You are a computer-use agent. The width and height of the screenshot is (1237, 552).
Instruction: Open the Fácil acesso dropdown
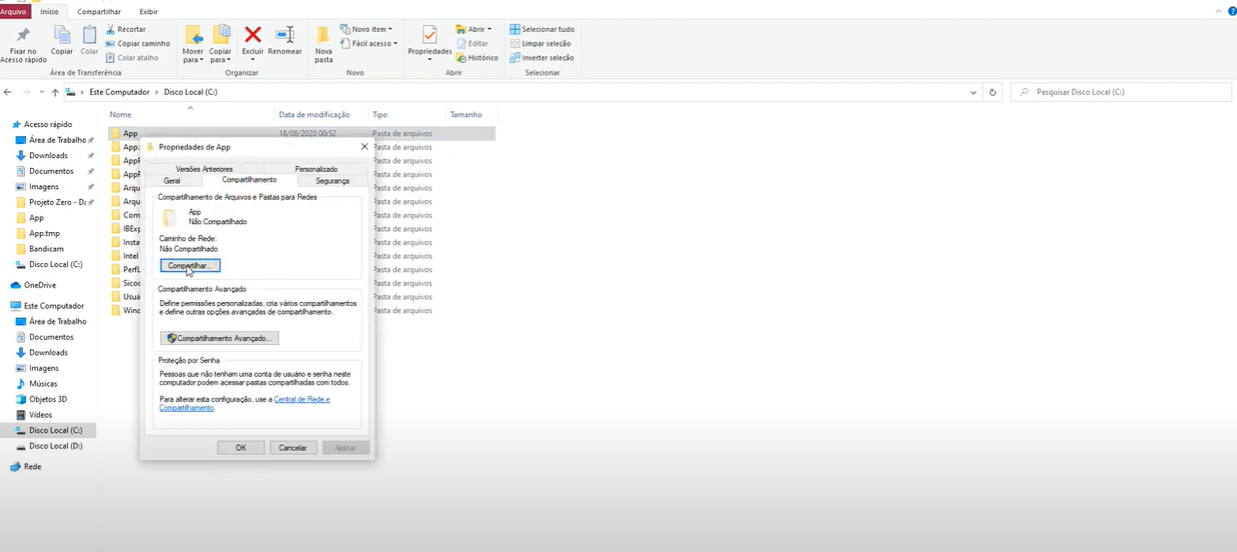tap(369, 44)
